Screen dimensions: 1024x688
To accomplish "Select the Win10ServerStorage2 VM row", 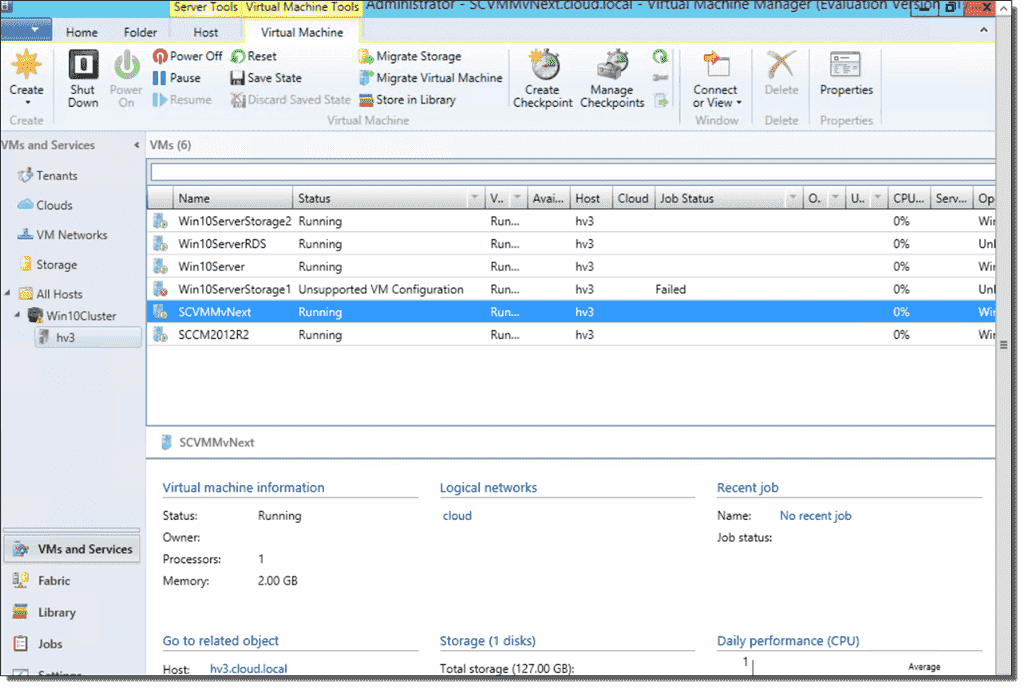I will coord(571,221).
